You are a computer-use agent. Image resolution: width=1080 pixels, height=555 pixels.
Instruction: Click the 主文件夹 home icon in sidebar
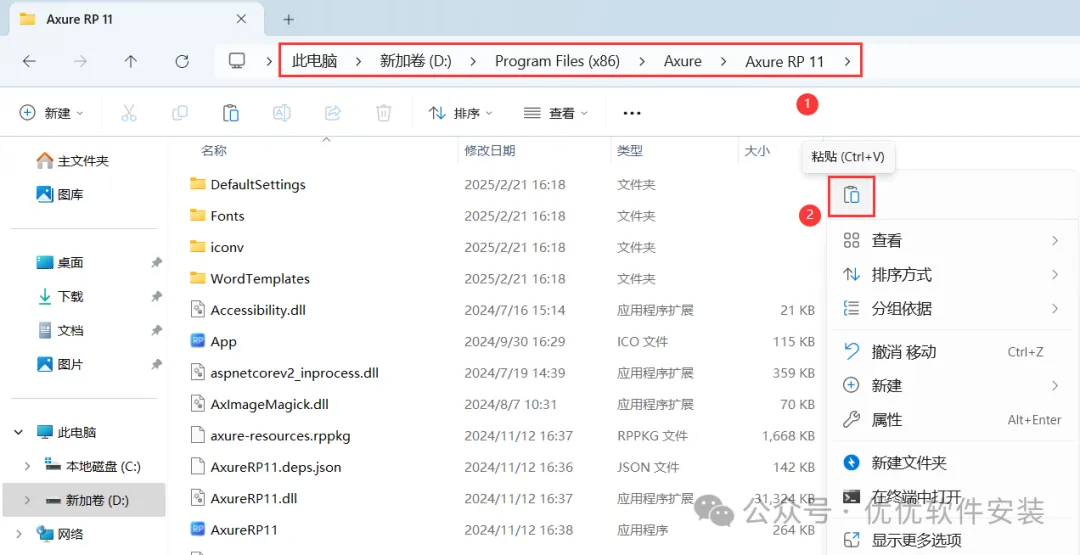45,161
